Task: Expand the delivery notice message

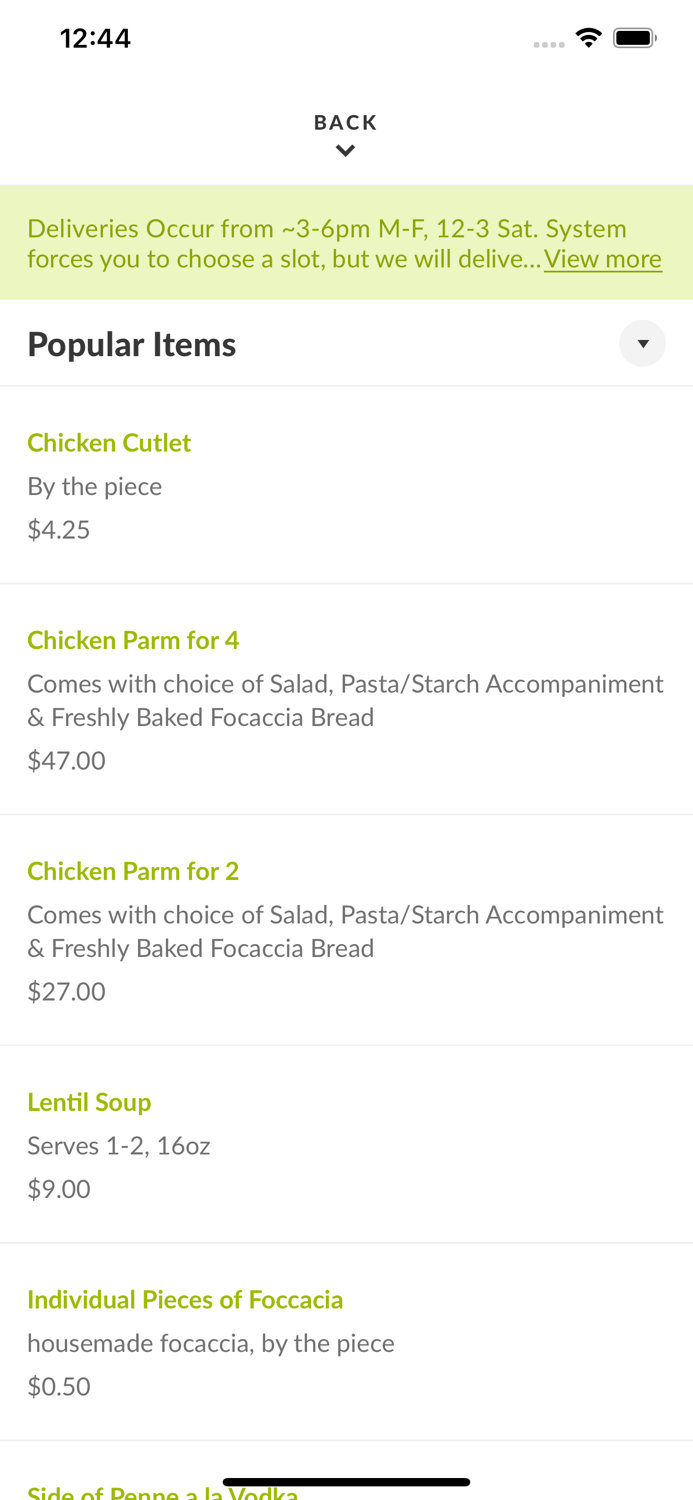Action: (x=602, y=259)
